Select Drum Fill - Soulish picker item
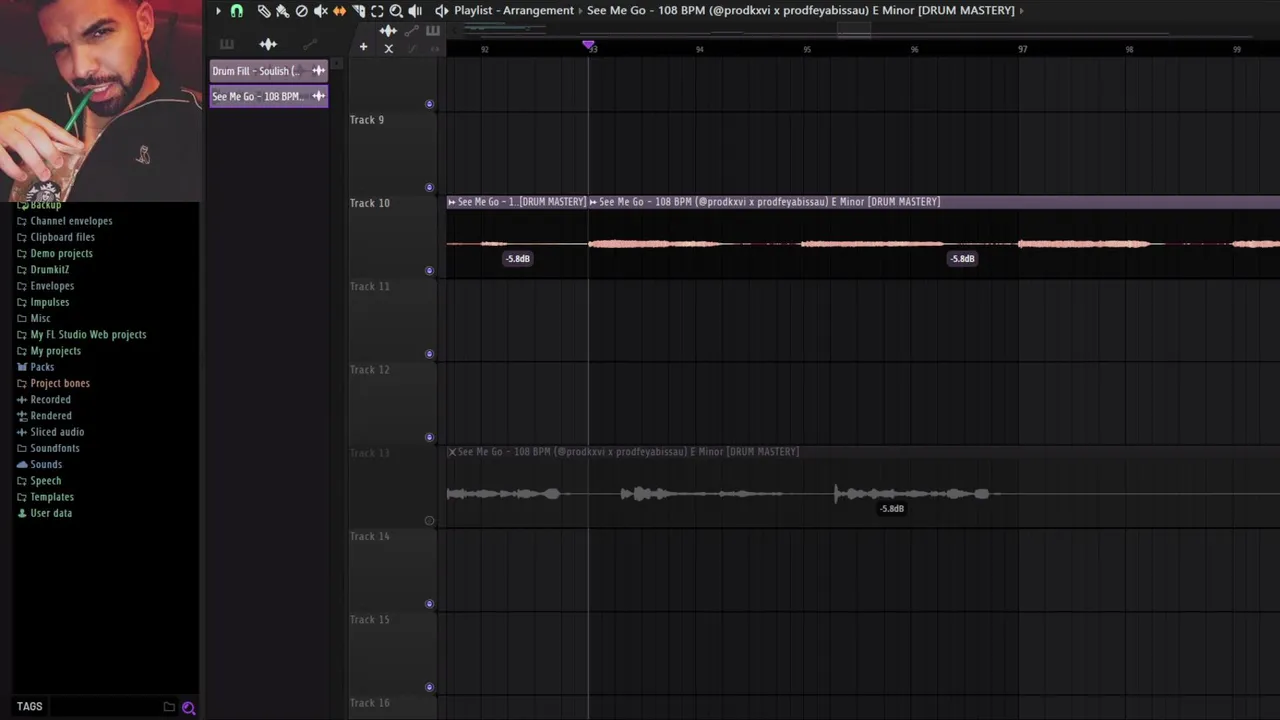The height and width of the screenshot is (720, 1280). click(x=269, y=71)
